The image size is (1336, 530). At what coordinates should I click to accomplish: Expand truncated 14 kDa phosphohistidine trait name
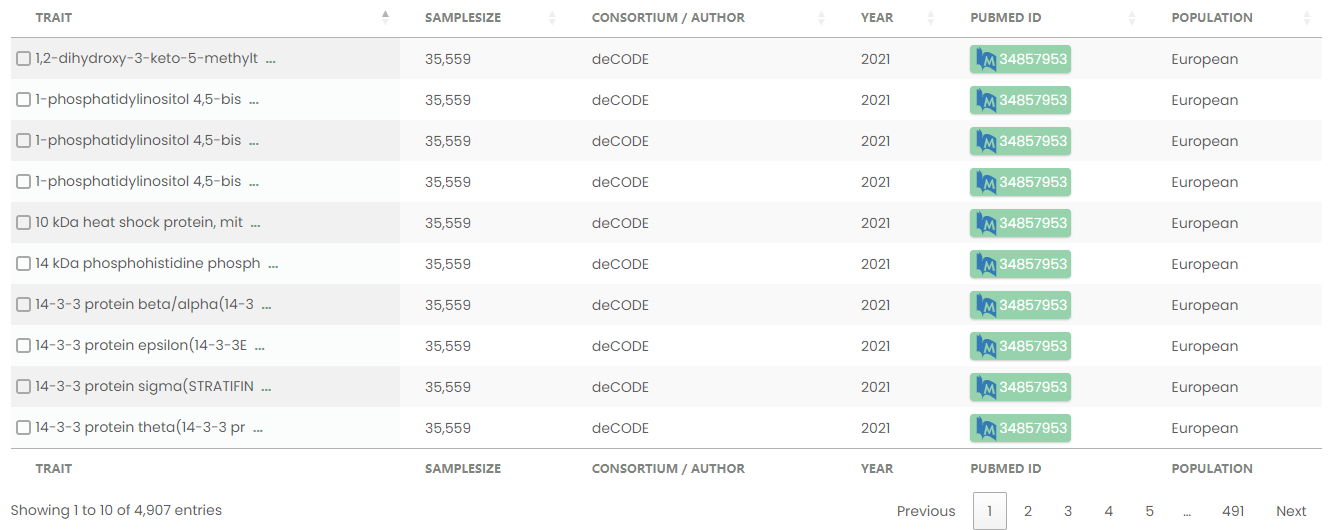point(273,264)
